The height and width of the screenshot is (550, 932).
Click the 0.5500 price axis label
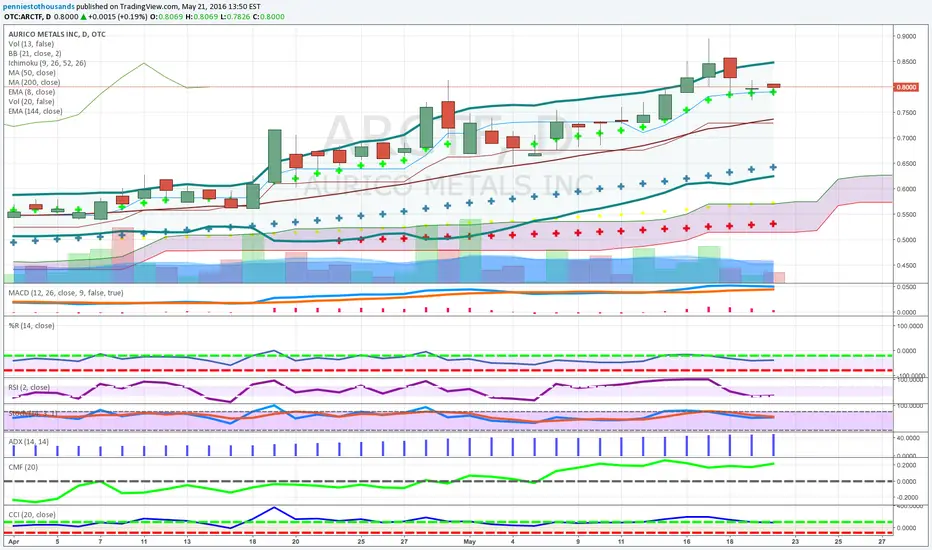[906, 215]
